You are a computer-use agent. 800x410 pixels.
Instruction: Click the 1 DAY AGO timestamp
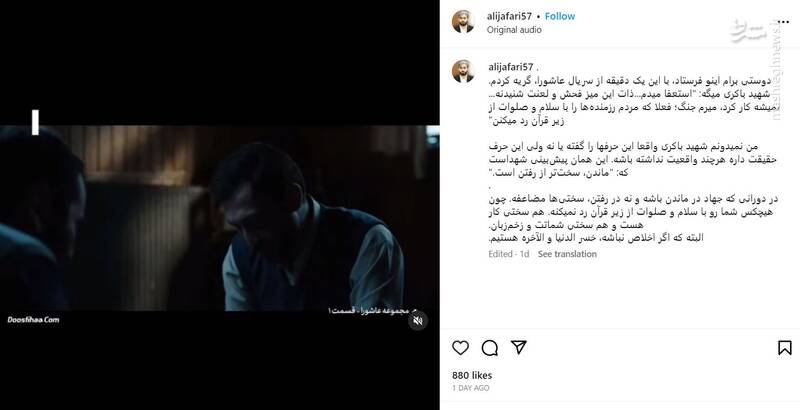click(x=470, y=388)
